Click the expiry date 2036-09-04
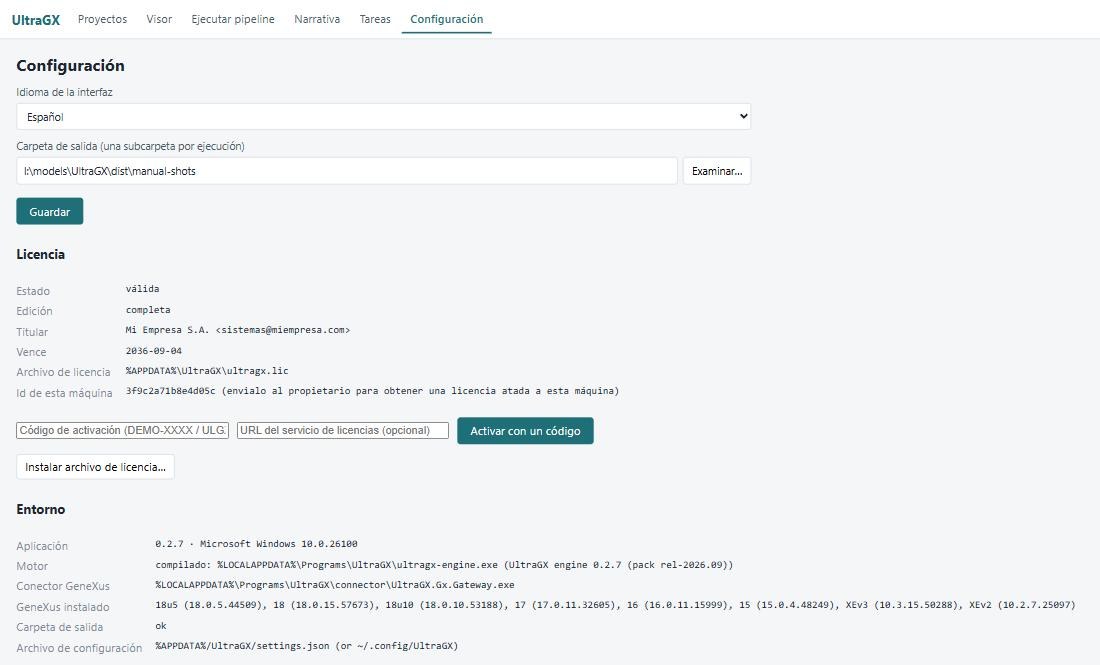Screen dimensions: 1100x665 (154, 351)
